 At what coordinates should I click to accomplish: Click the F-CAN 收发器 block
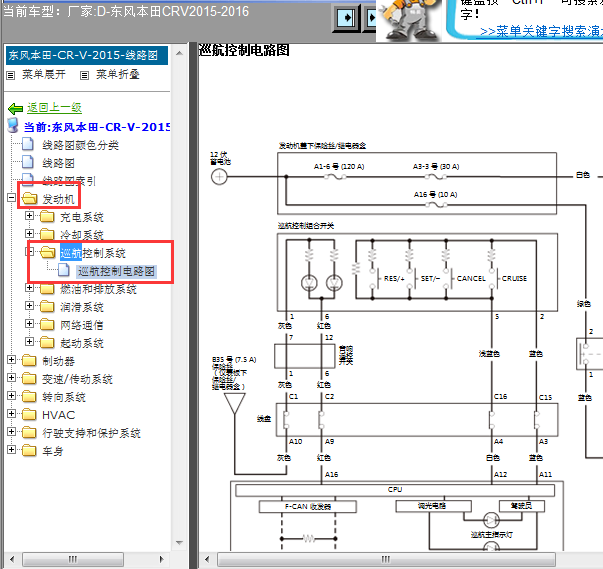[308, 507]
